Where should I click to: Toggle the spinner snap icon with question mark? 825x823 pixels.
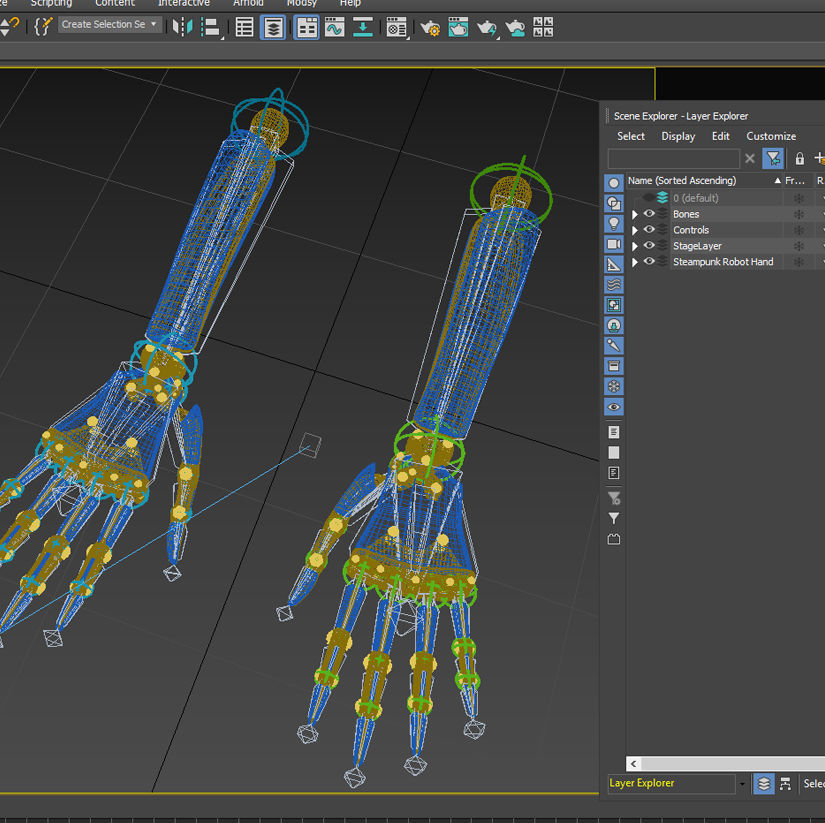[9, 26]
